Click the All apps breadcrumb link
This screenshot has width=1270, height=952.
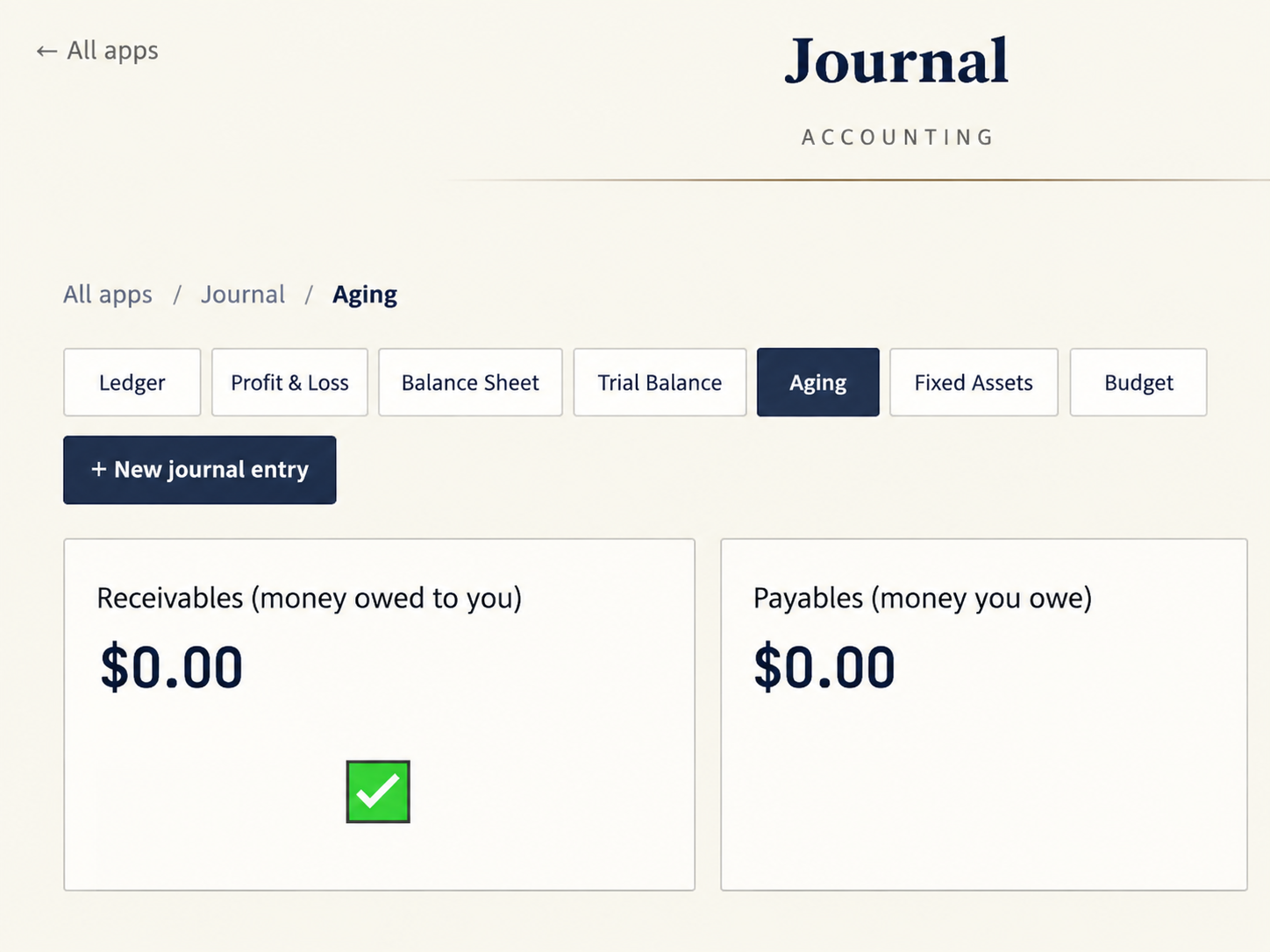[x=108, y=295]
